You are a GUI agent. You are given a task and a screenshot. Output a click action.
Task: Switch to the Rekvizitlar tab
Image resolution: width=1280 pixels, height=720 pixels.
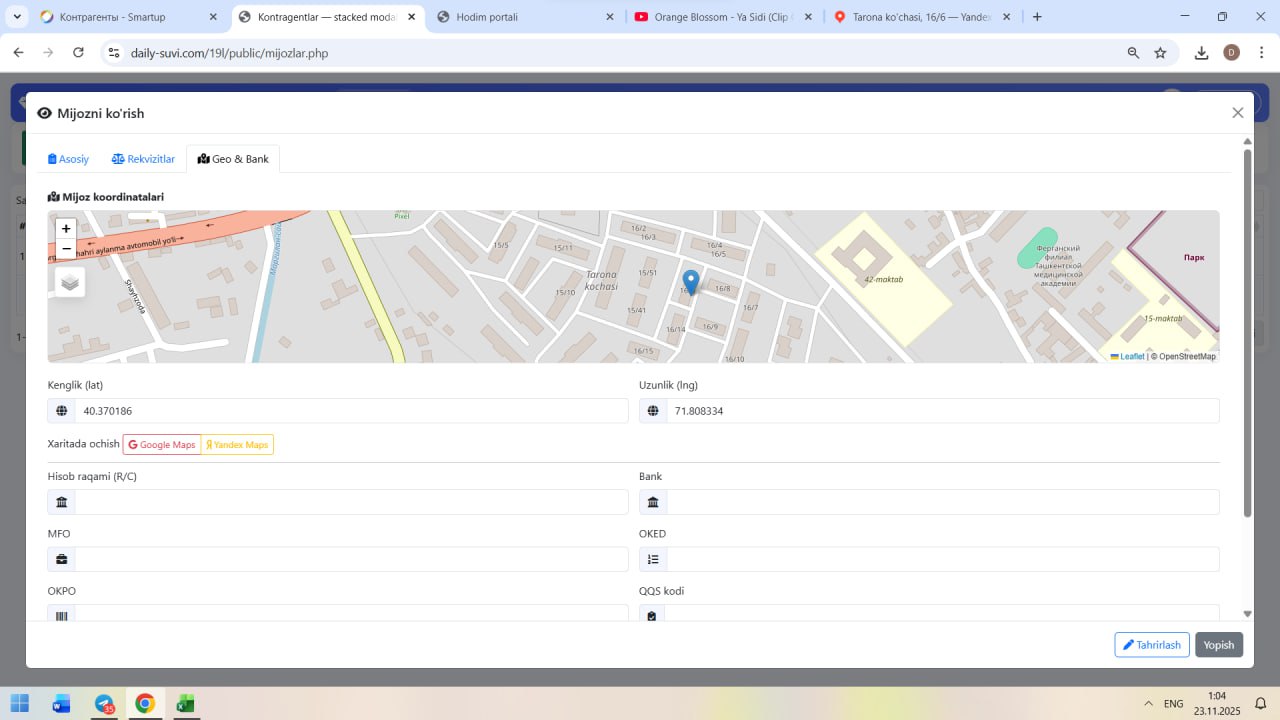[x=143, y=159]
